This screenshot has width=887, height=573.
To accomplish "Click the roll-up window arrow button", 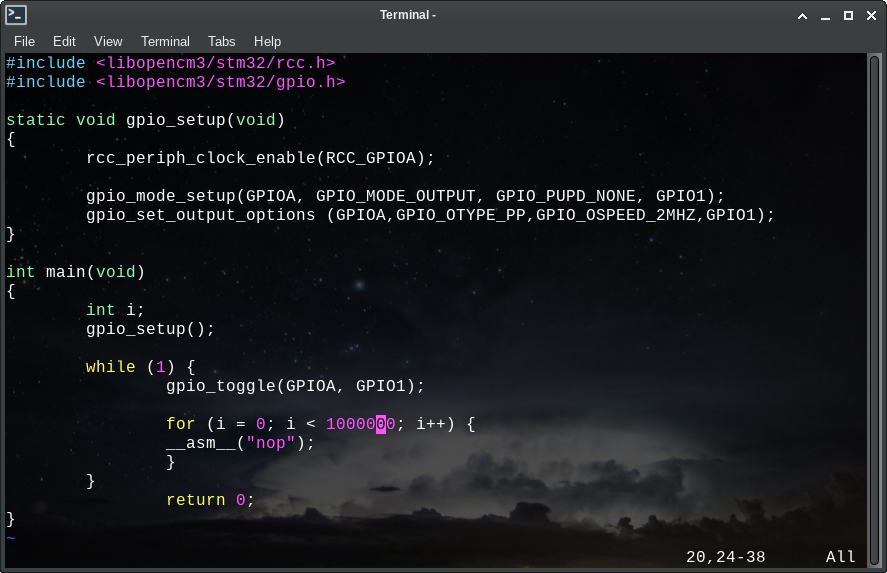I will 801,16.
